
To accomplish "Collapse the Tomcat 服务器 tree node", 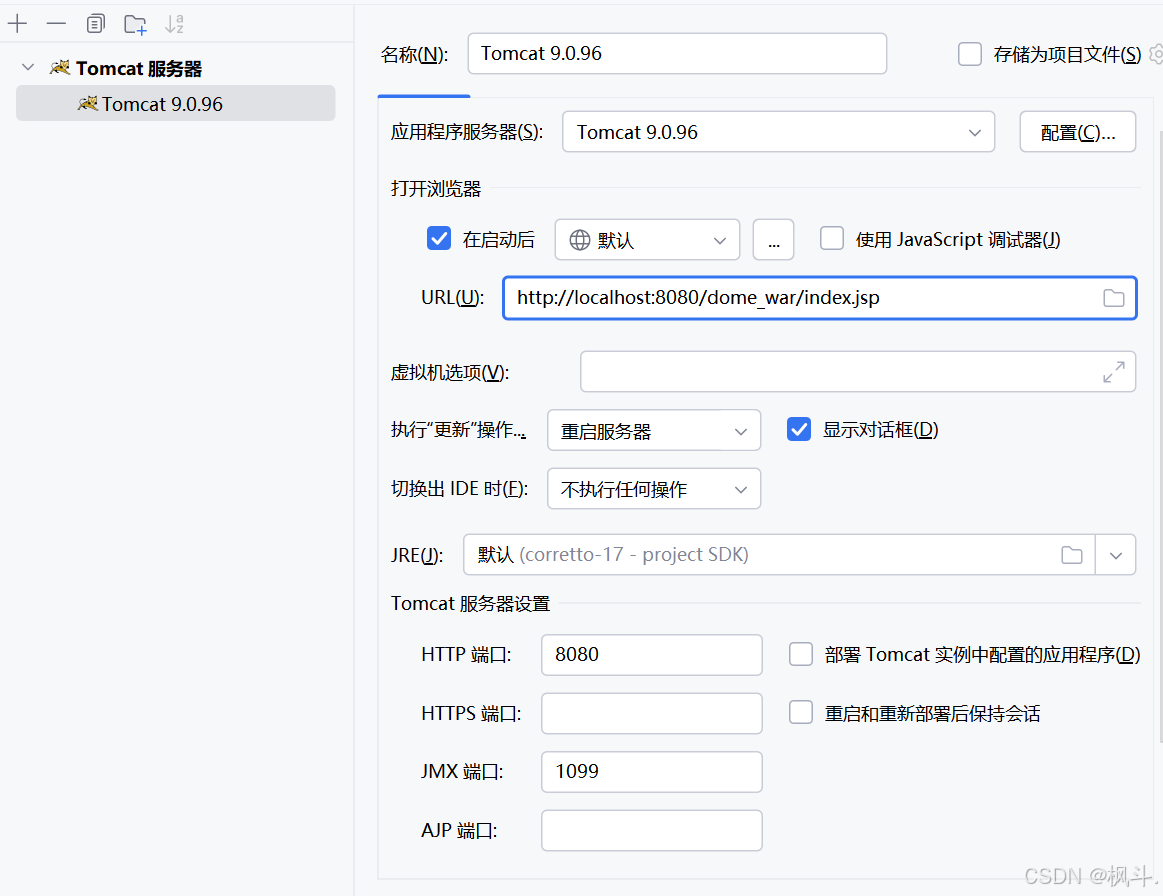I will pyautogui.click(x=28, y=67).
